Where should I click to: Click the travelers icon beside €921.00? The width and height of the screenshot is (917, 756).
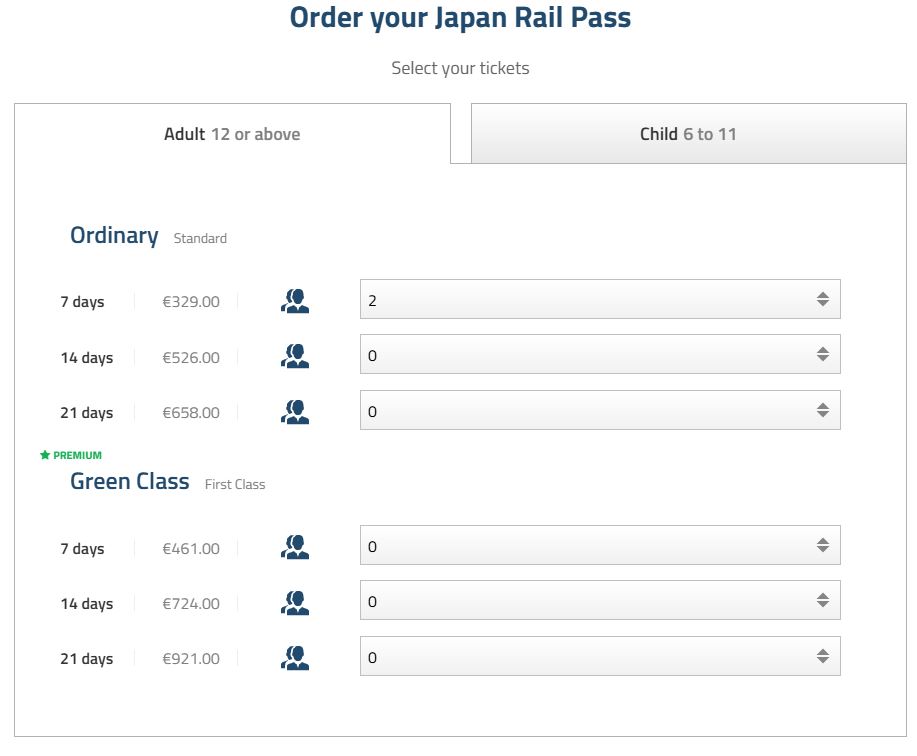tap(295, 658)
